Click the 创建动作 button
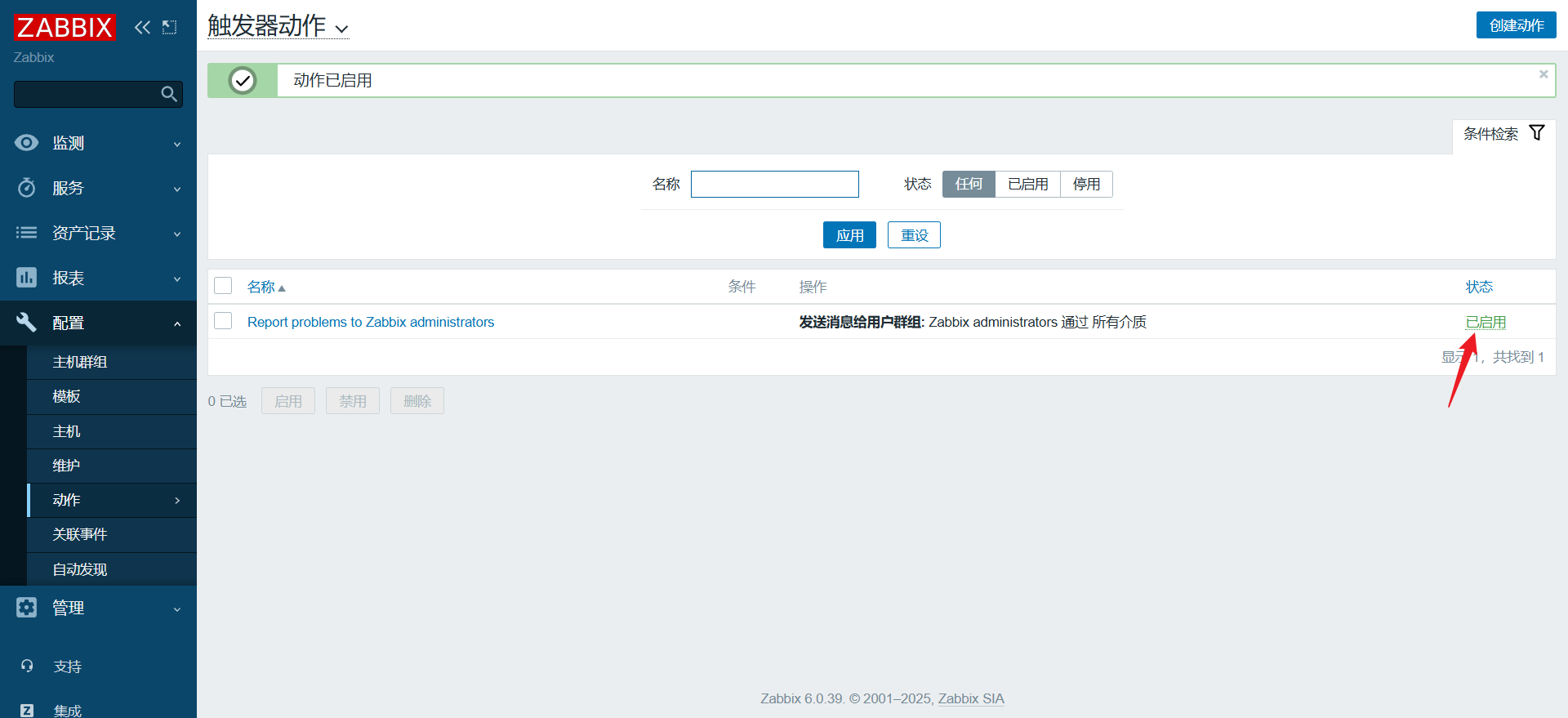1568x718 pixels. (x=1516, y=25)
